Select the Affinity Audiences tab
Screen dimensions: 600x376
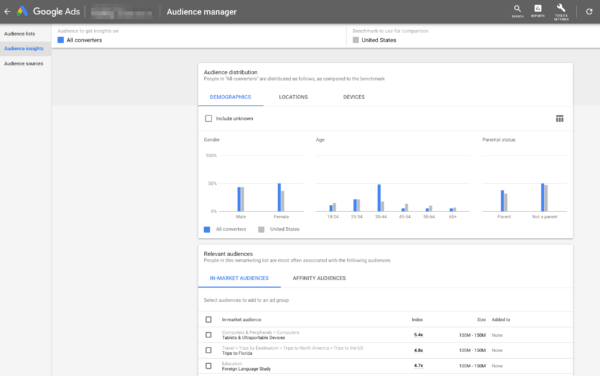319,278
